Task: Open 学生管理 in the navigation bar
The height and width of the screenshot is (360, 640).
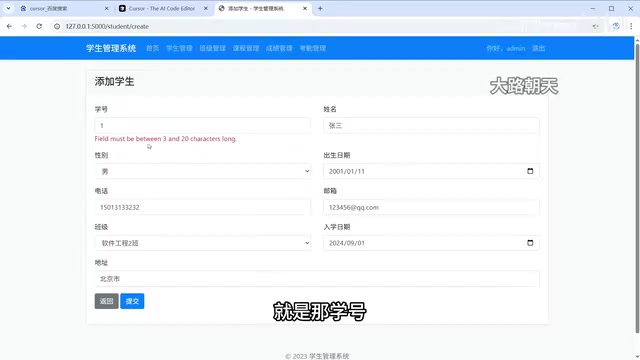Action: 179,48
